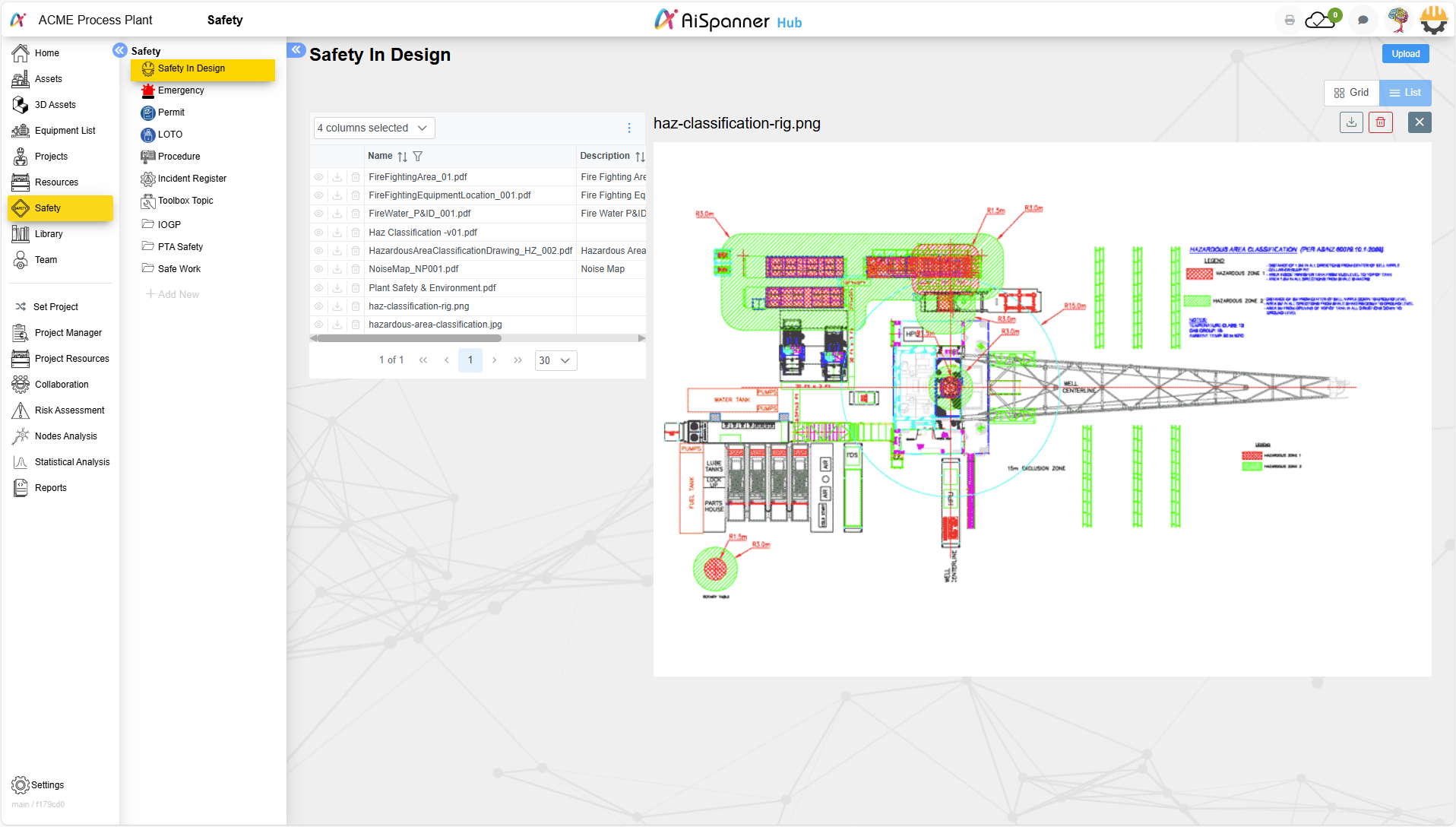This screenshot has width=1456, height=827.
Task: Sort the table by Name column
Action: 402,157
